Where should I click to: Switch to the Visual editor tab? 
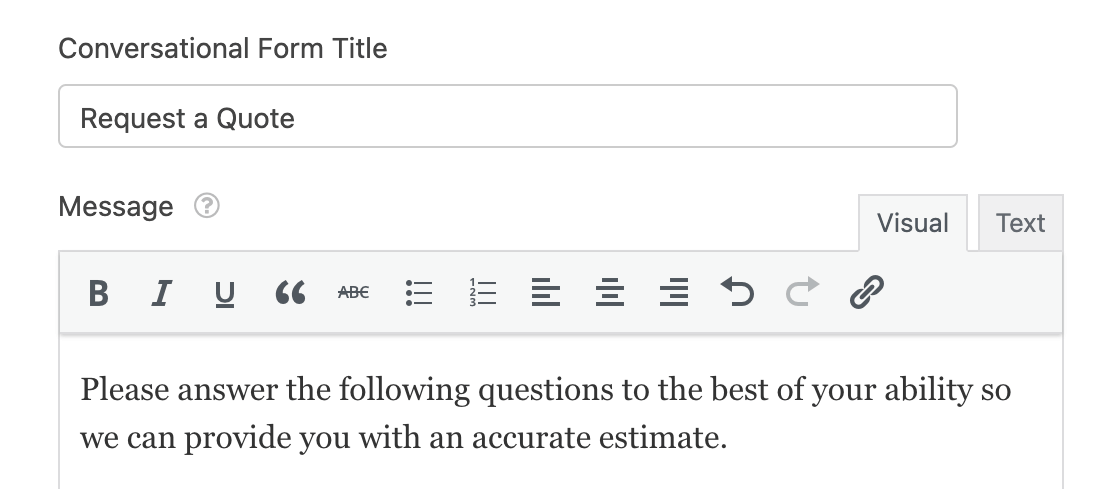pyautogui.click(x=912, y=223)
